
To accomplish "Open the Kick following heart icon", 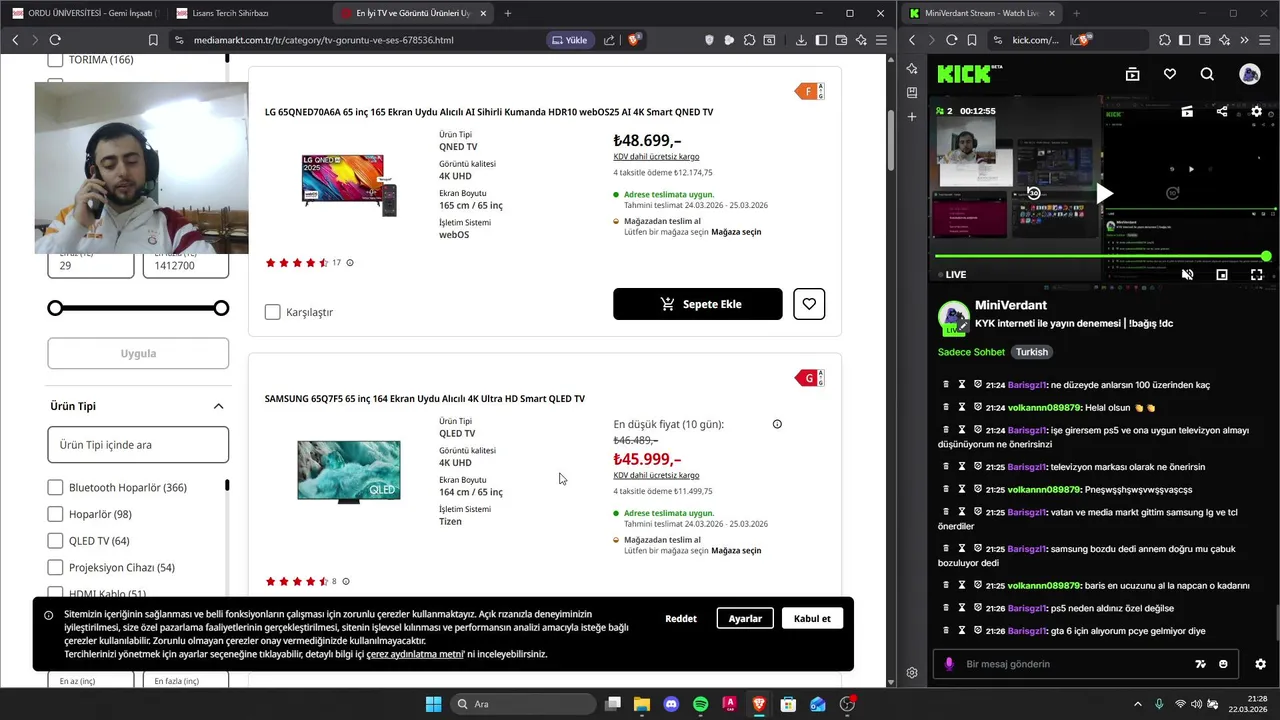I will pos(1170,74).
